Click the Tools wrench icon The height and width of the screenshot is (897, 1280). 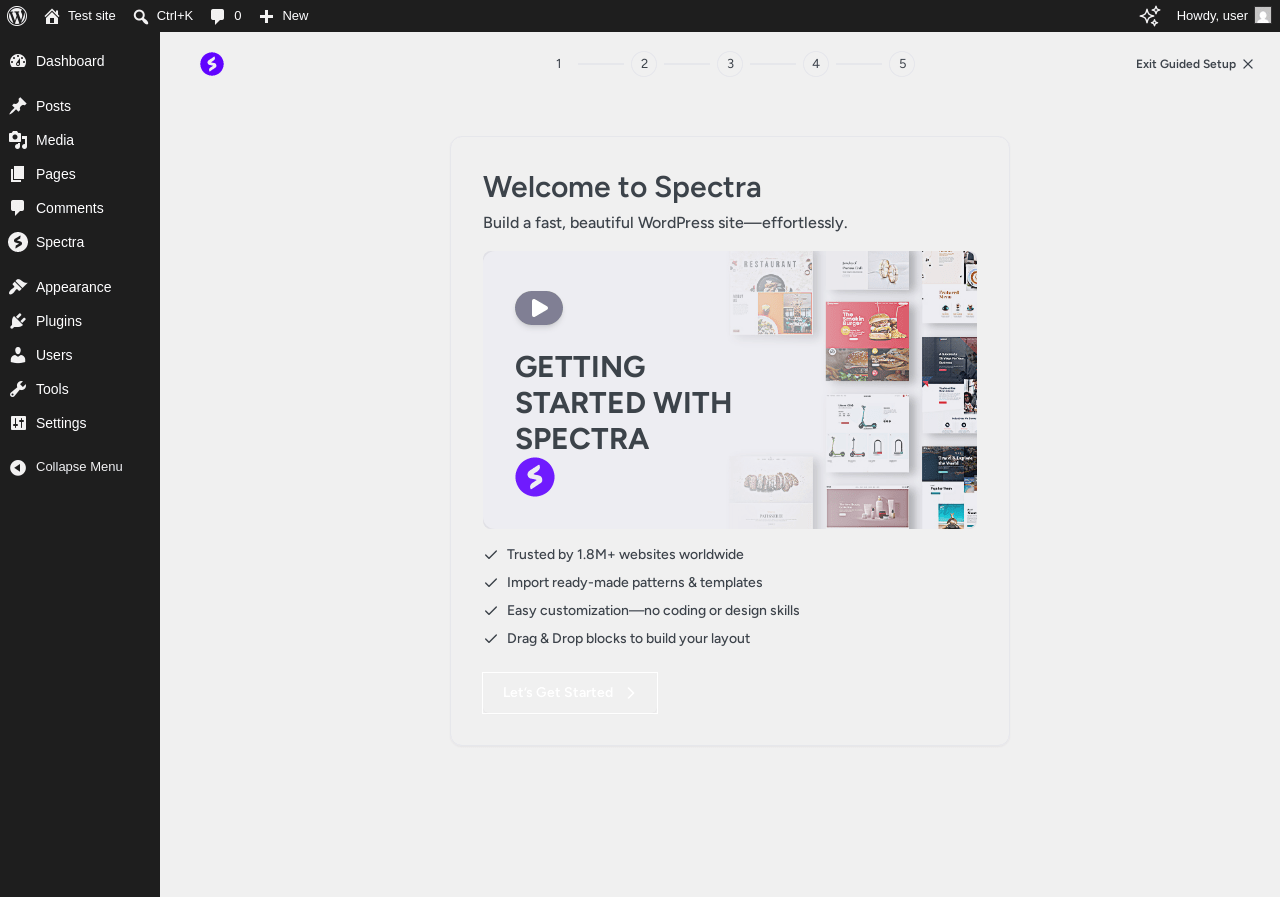click(18, 389)
